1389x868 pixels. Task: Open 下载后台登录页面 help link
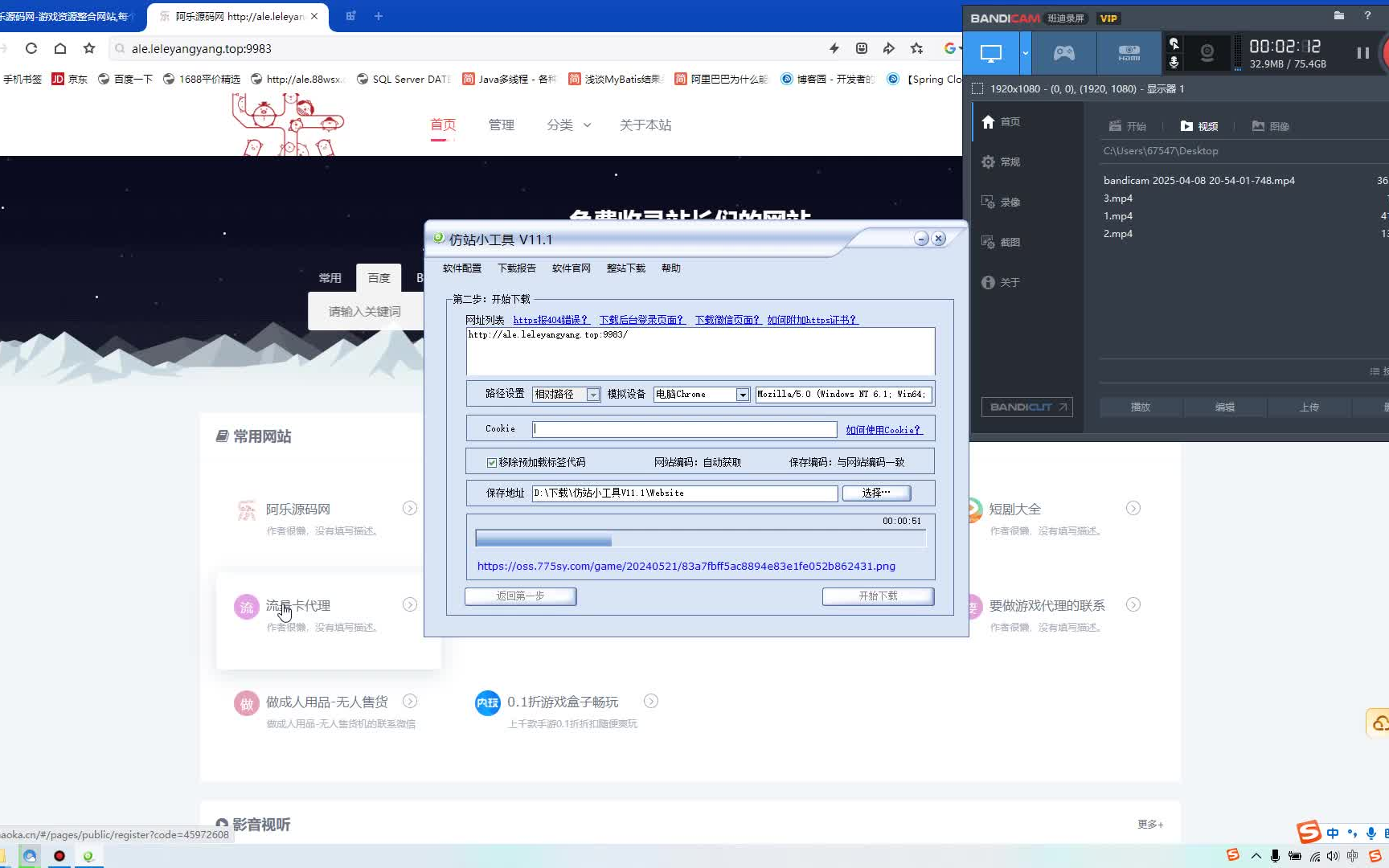(641, 320)
